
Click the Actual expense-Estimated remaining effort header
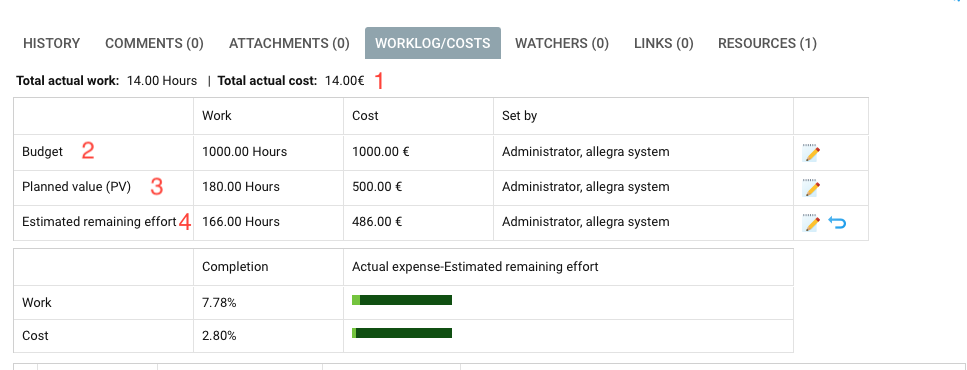pos(475,267)
